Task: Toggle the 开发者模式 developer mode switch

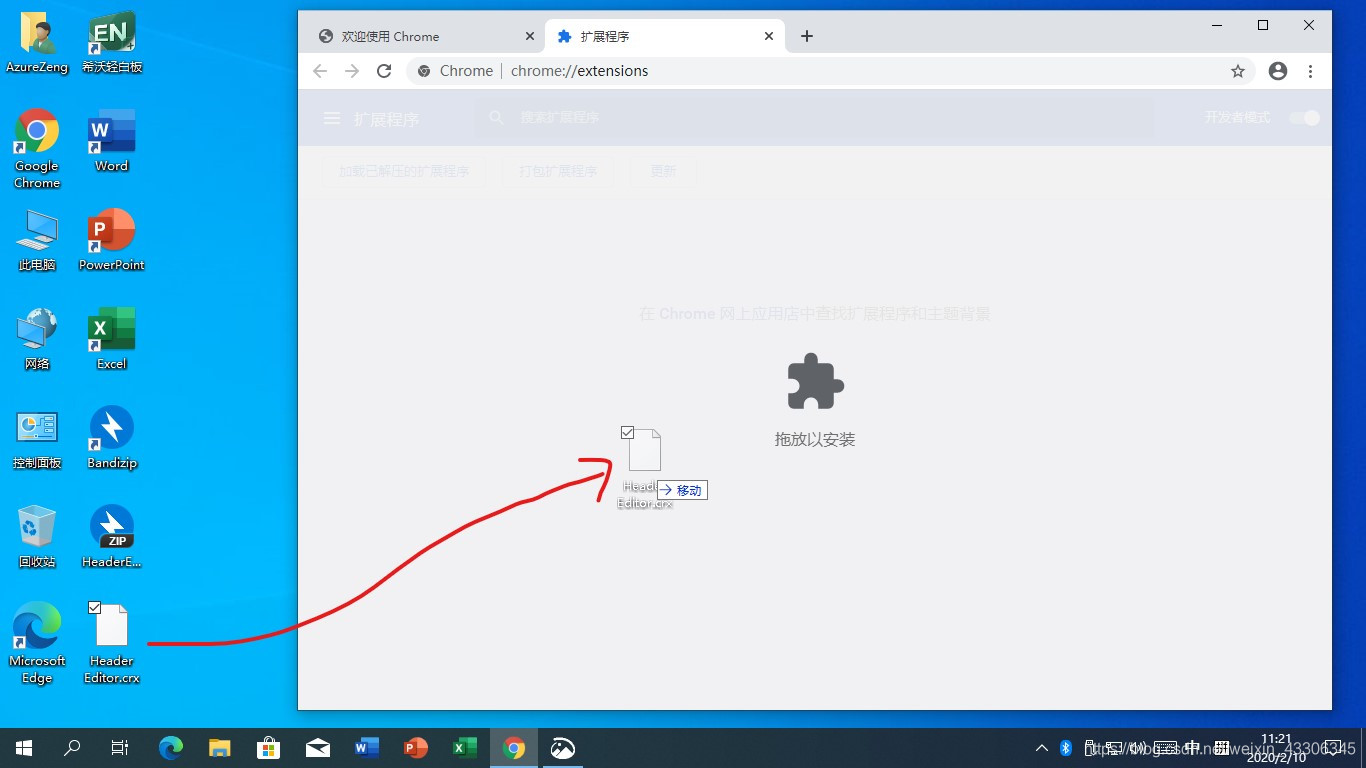Action: (1305, 118)
